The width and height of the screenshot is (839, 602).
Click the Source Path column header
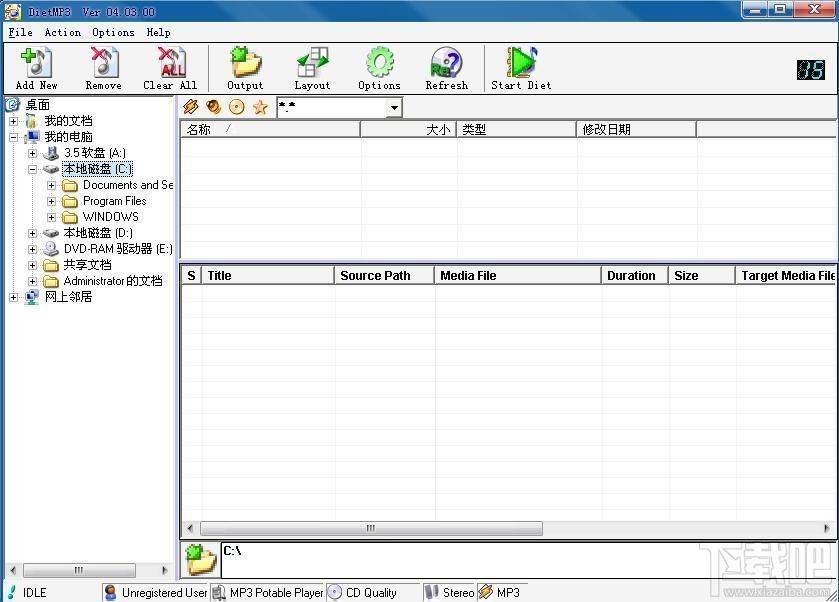(385, 276)
